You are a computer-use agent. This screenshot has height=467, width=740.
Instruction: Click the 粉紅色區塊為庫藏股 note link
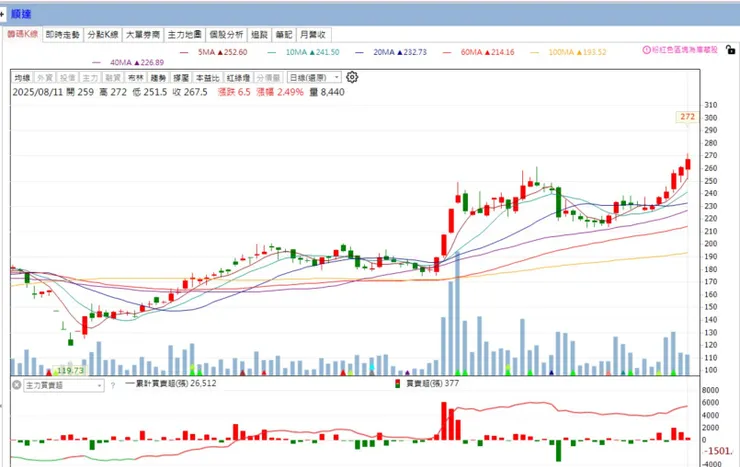pyautogui.click(x=684, y=50)
